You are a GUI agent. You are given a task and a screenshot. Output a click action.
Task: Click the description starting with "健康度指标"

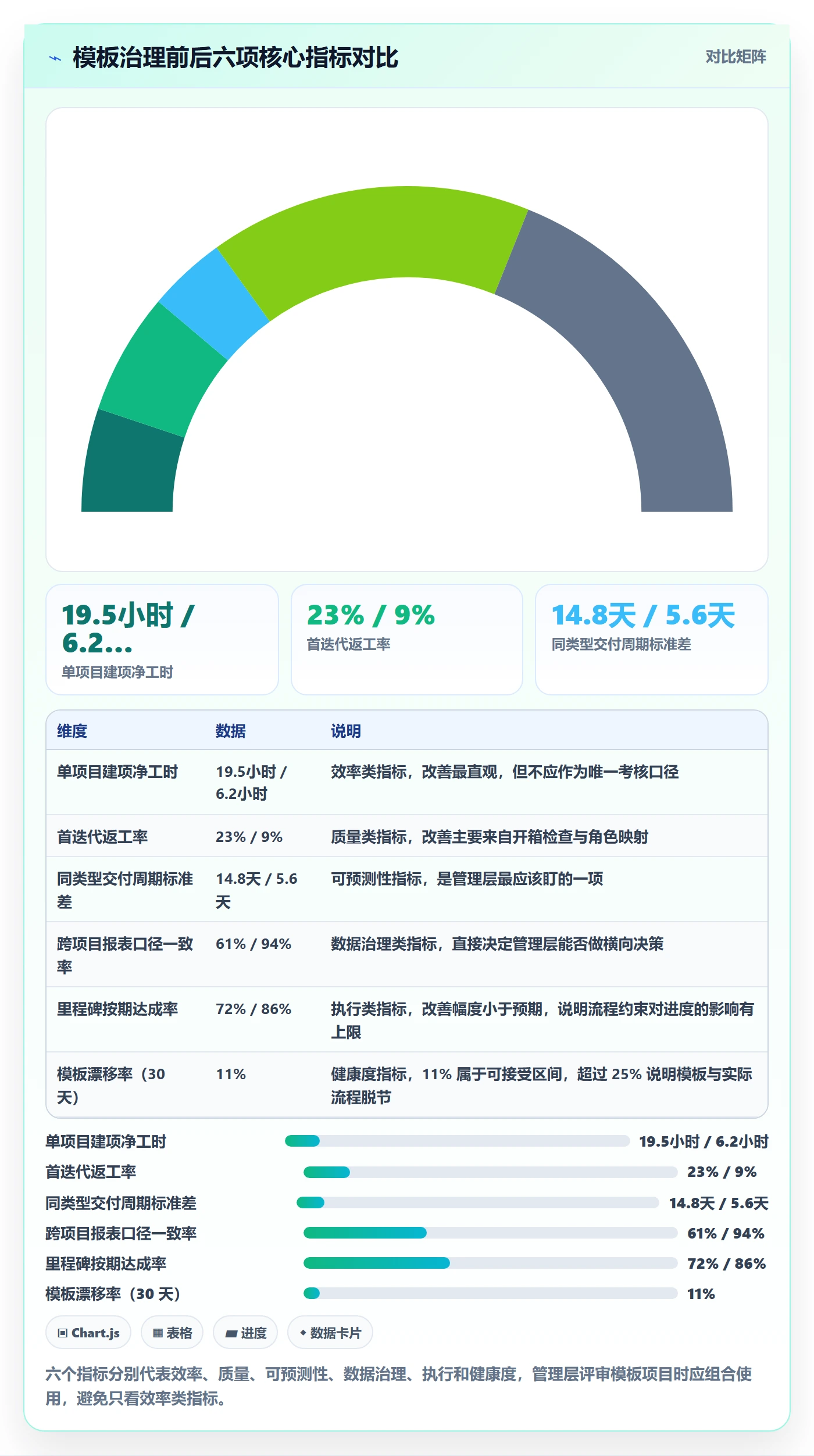[x=542, y=1085]
